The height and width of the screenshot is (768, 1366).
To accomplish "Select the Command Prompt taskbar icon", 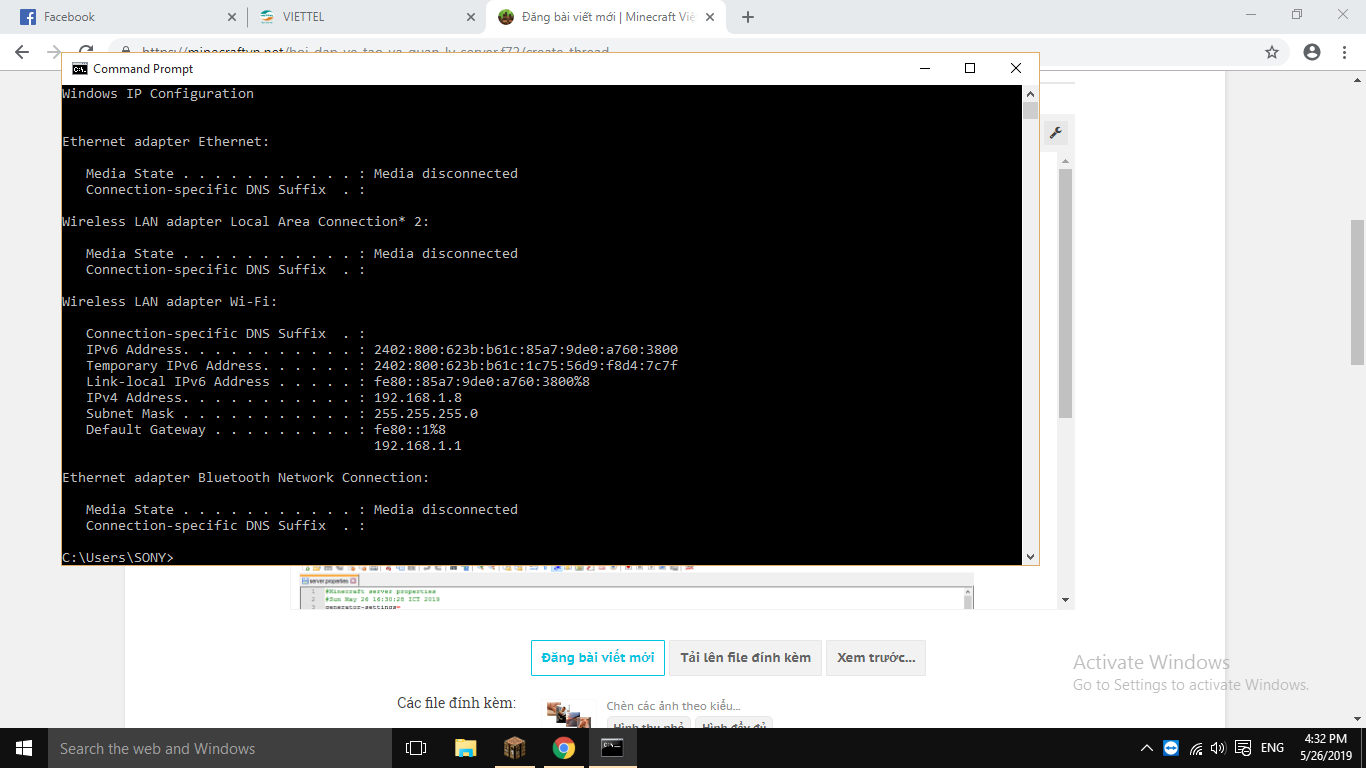I will 613,748.
